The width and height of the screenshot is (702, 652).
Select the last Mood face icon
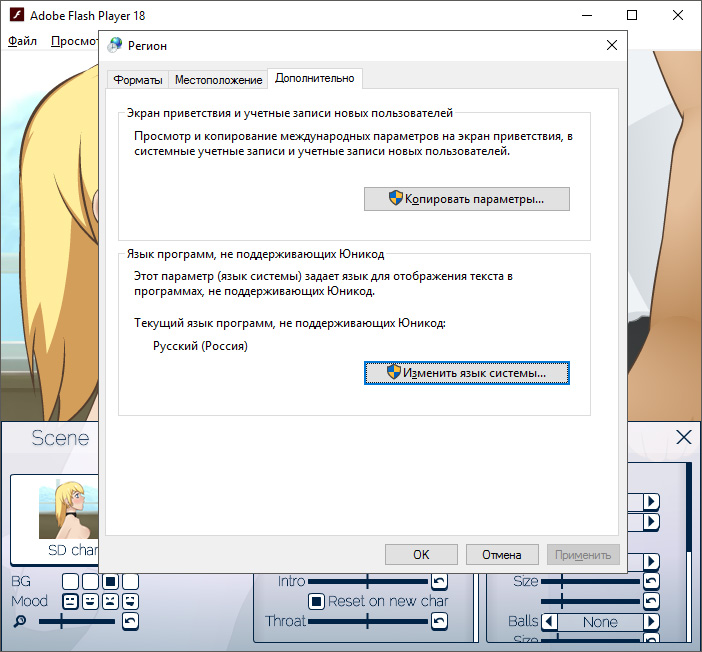(130, 601)
